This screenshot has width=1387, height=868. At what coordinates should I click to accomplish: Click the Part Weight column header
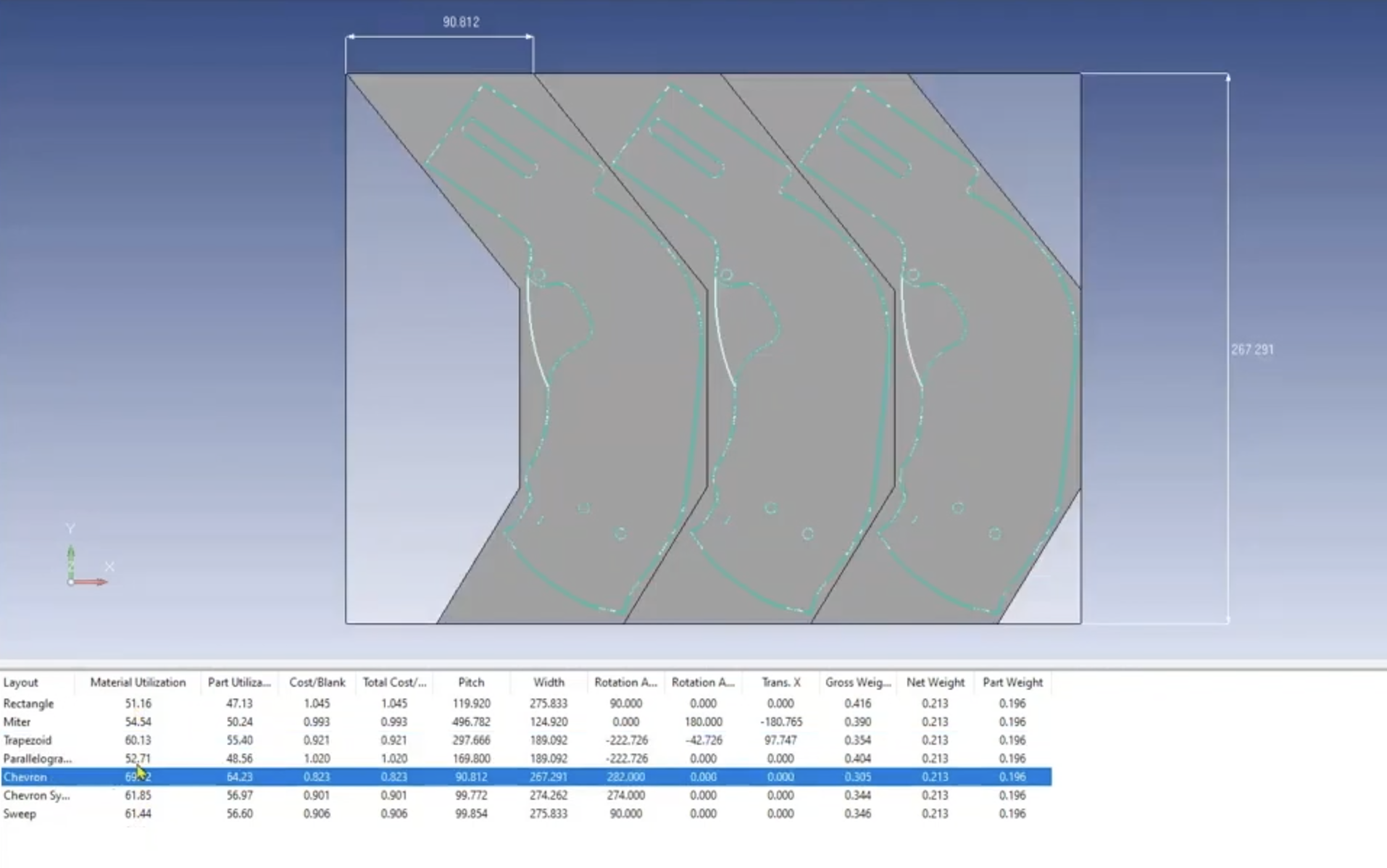point(1012,682)
